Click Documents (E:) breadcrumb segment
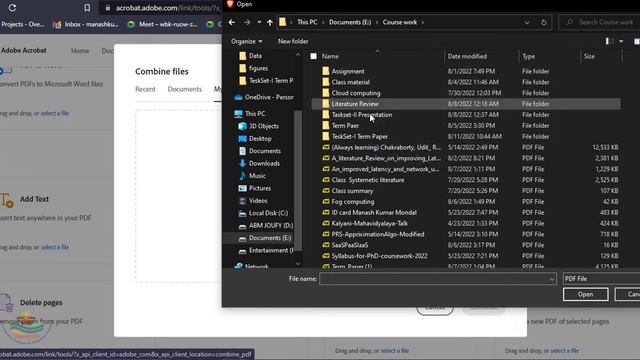This screenshot has height=360, width=640. [350, 22]
